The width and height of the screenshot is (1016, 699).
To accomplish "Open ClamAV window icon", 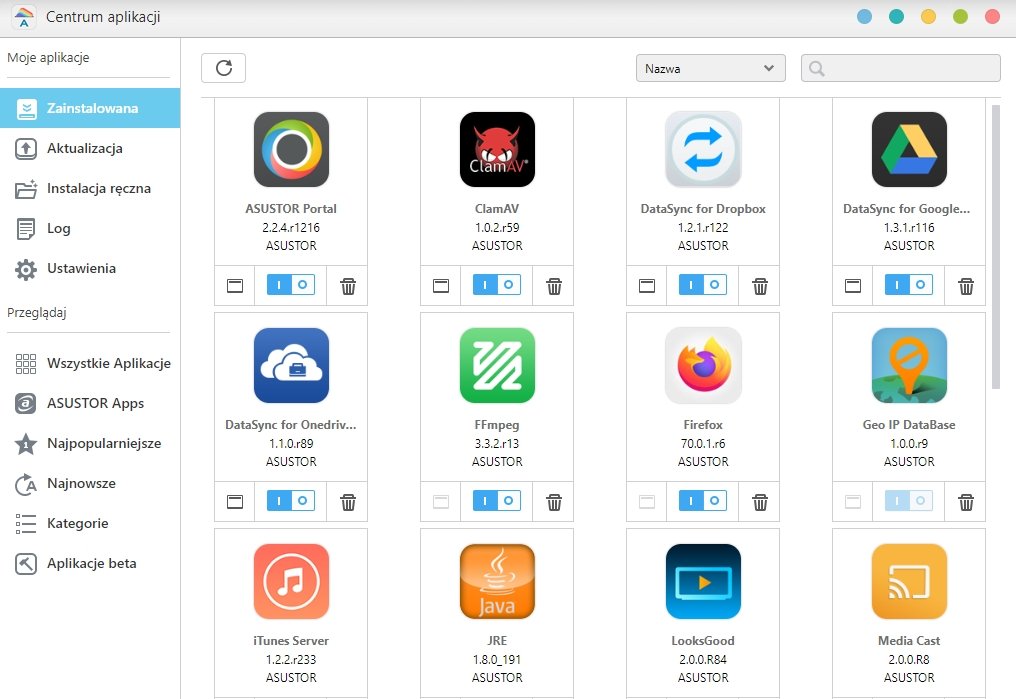I will [x=441, y=286].
